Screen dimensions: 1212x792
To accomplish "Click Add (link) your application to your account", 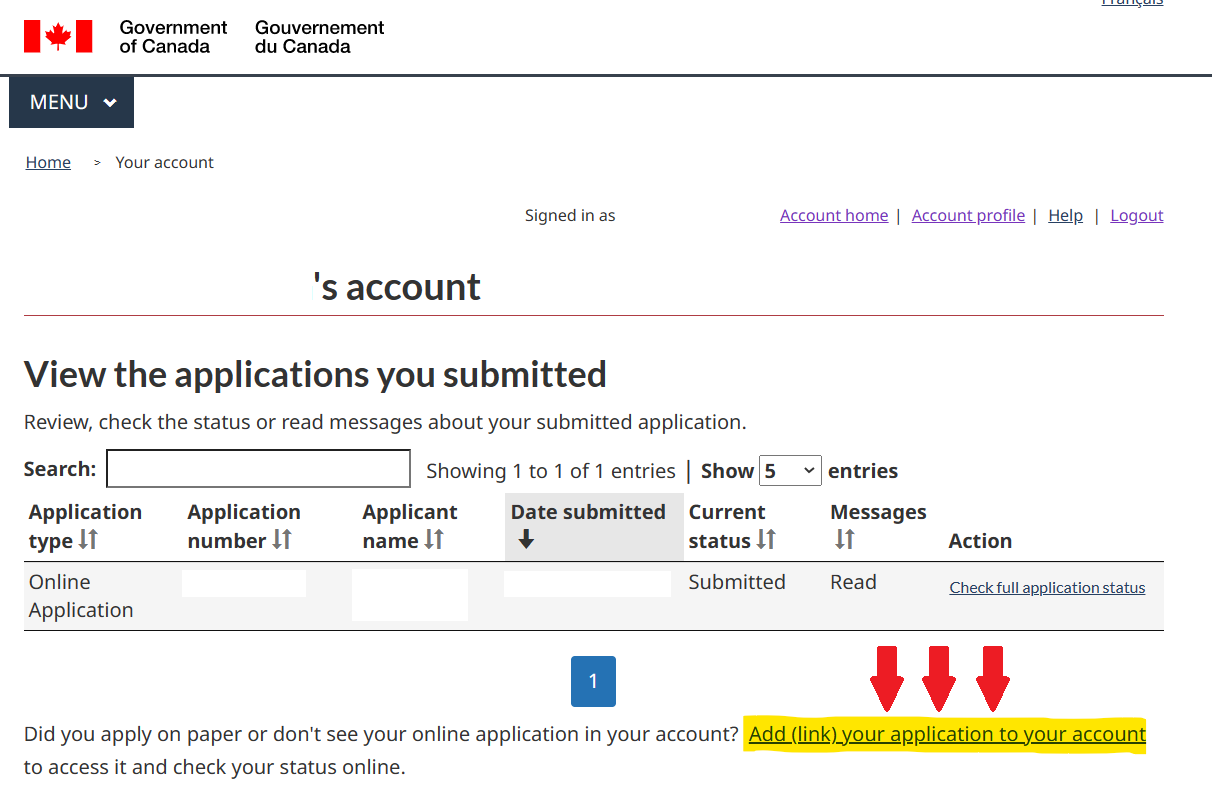I will (947, 734).
